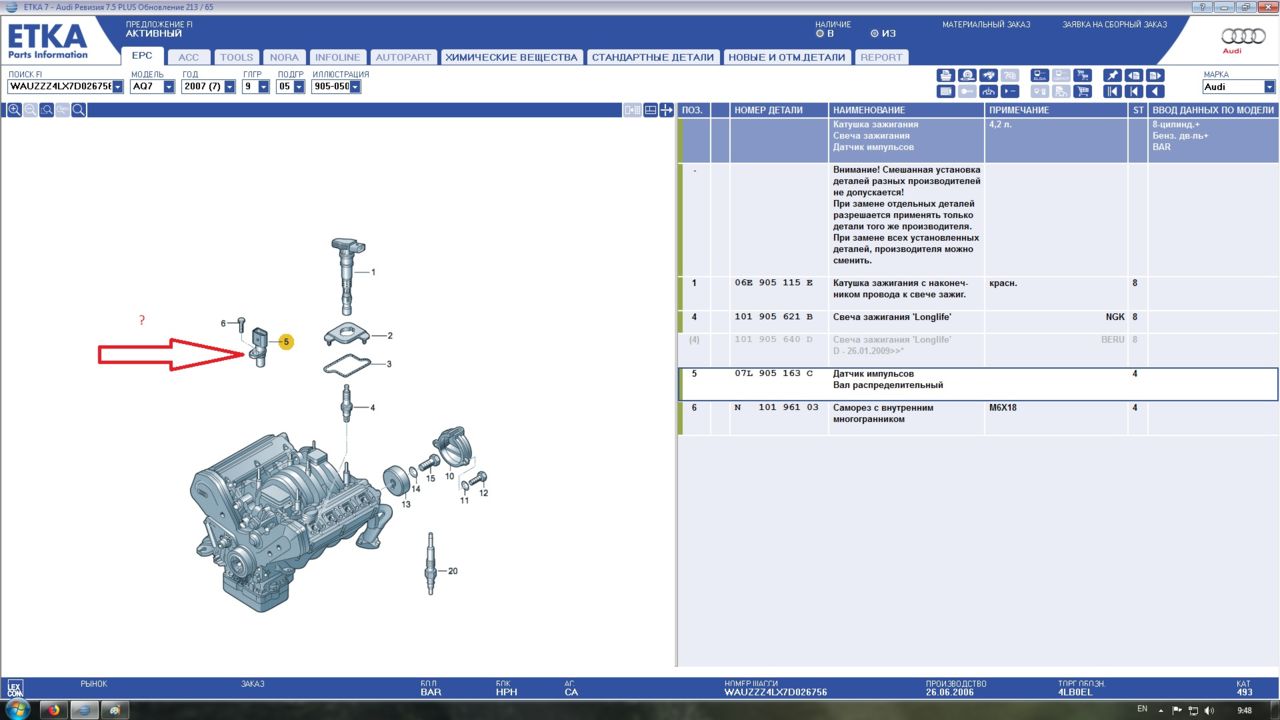The image size is (1280, 720).
Task: Select the 'ИЗ' availability radio button
Action: pyautogui.click(x=875, y=33)
